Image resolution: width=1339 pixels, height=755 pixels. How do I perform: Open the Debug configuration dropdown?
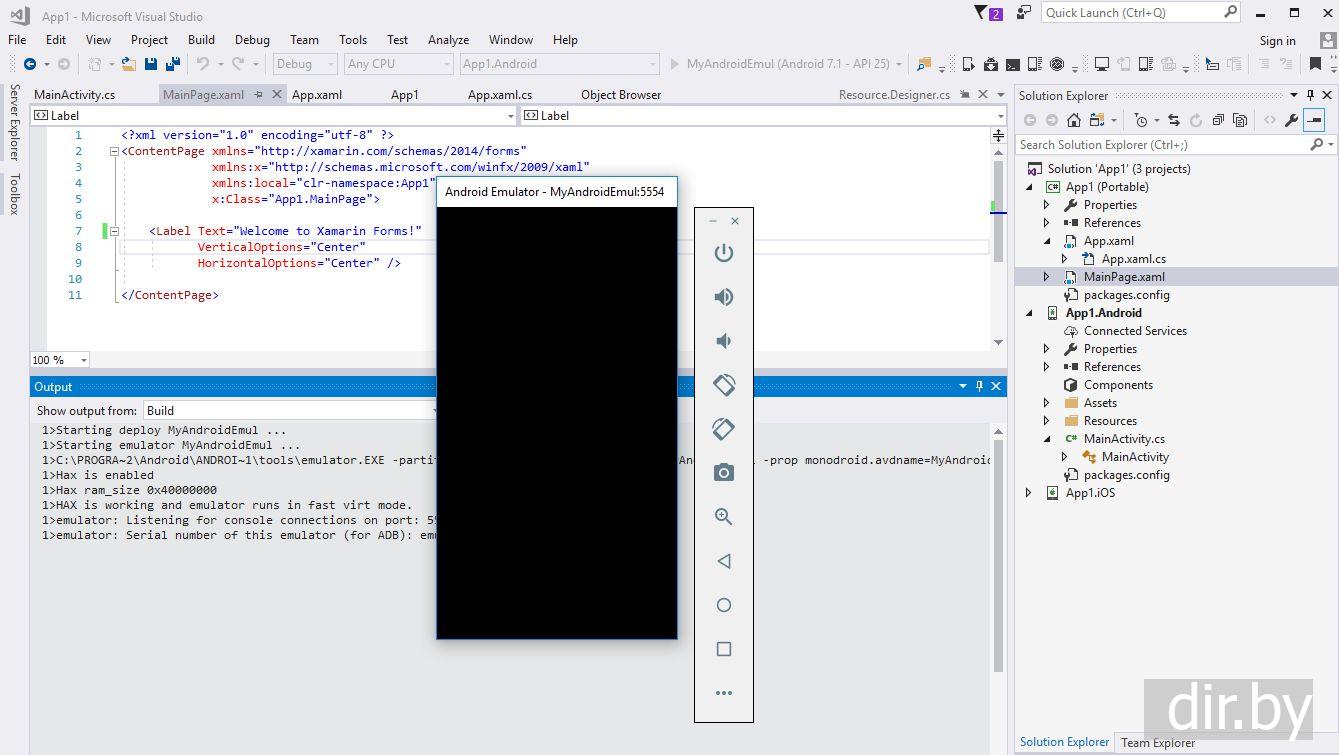(304, 64)
